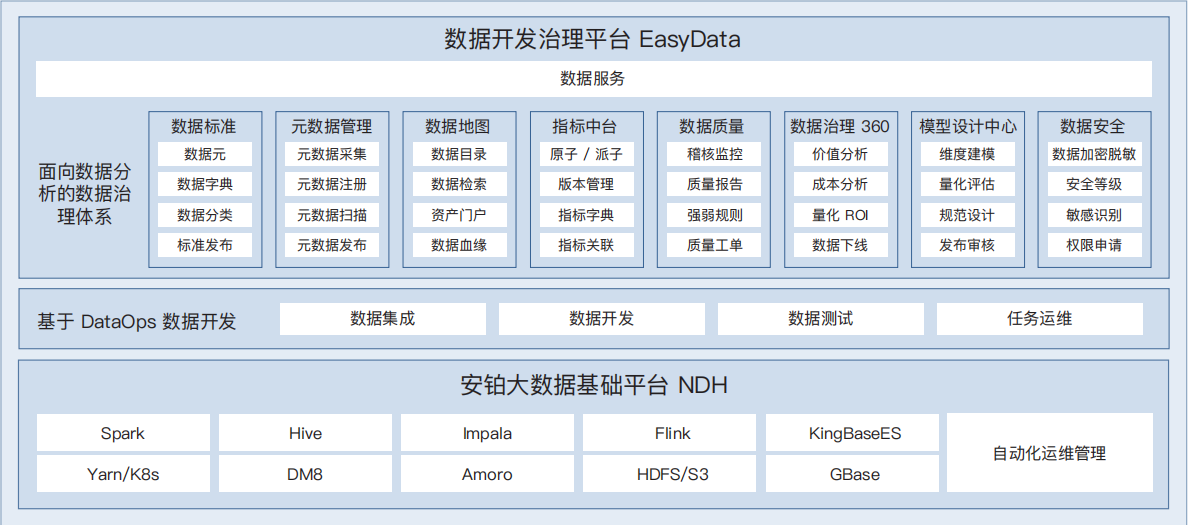Open the 数据下线 box

click(840, 245)
